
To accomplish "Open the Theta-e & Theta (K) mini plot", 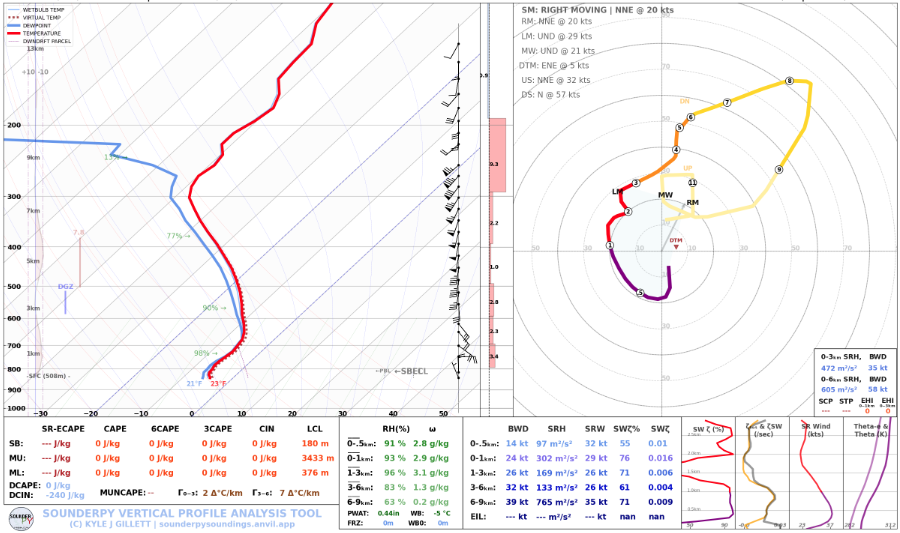I will coord(870,473).
